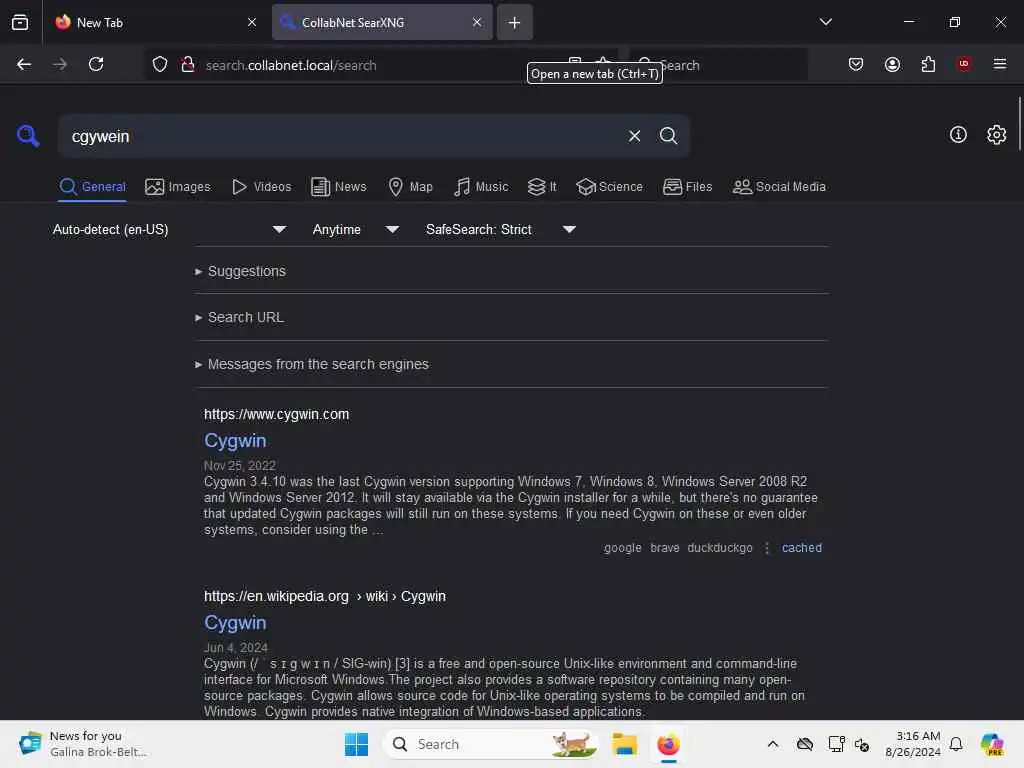This screenshot has height=768, width=1024.
Task: Open Firefox account icon
Action: click(x=892, y=64)
